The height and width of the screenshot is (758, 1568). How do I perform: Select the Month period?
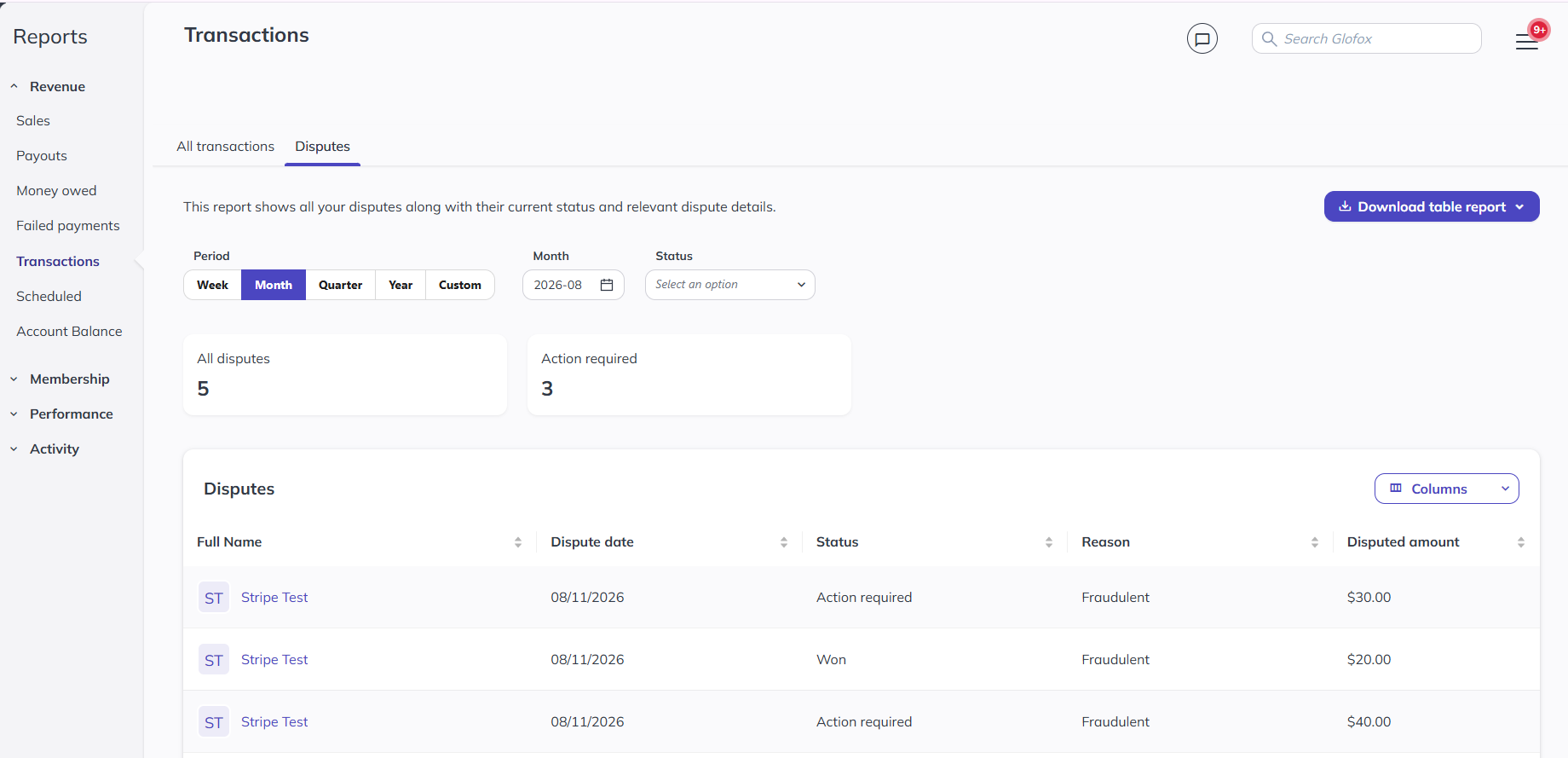pos(274,285)
